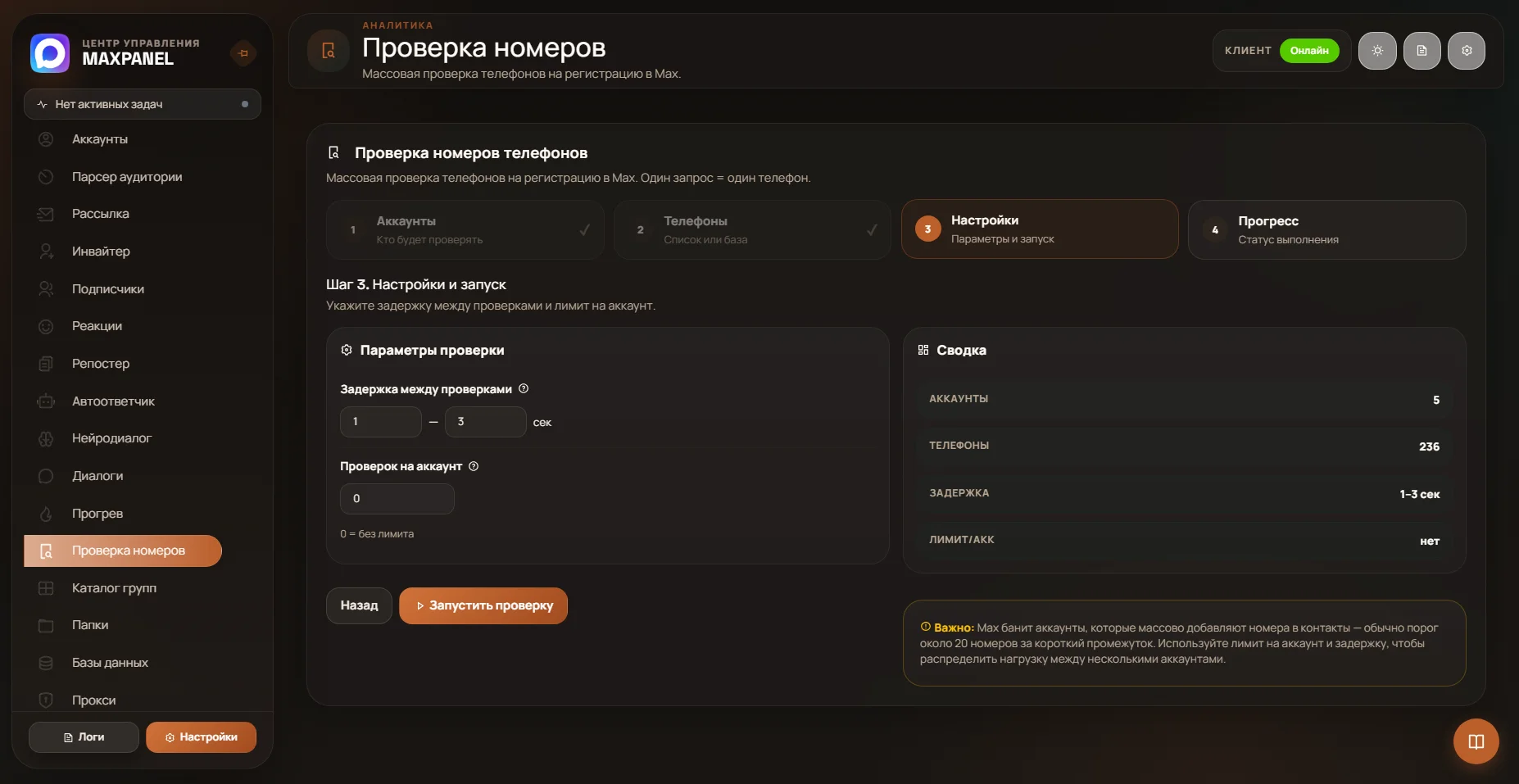Start check with Запустить проверку
The image size is (1519, 784).
[x=483, y=605]
